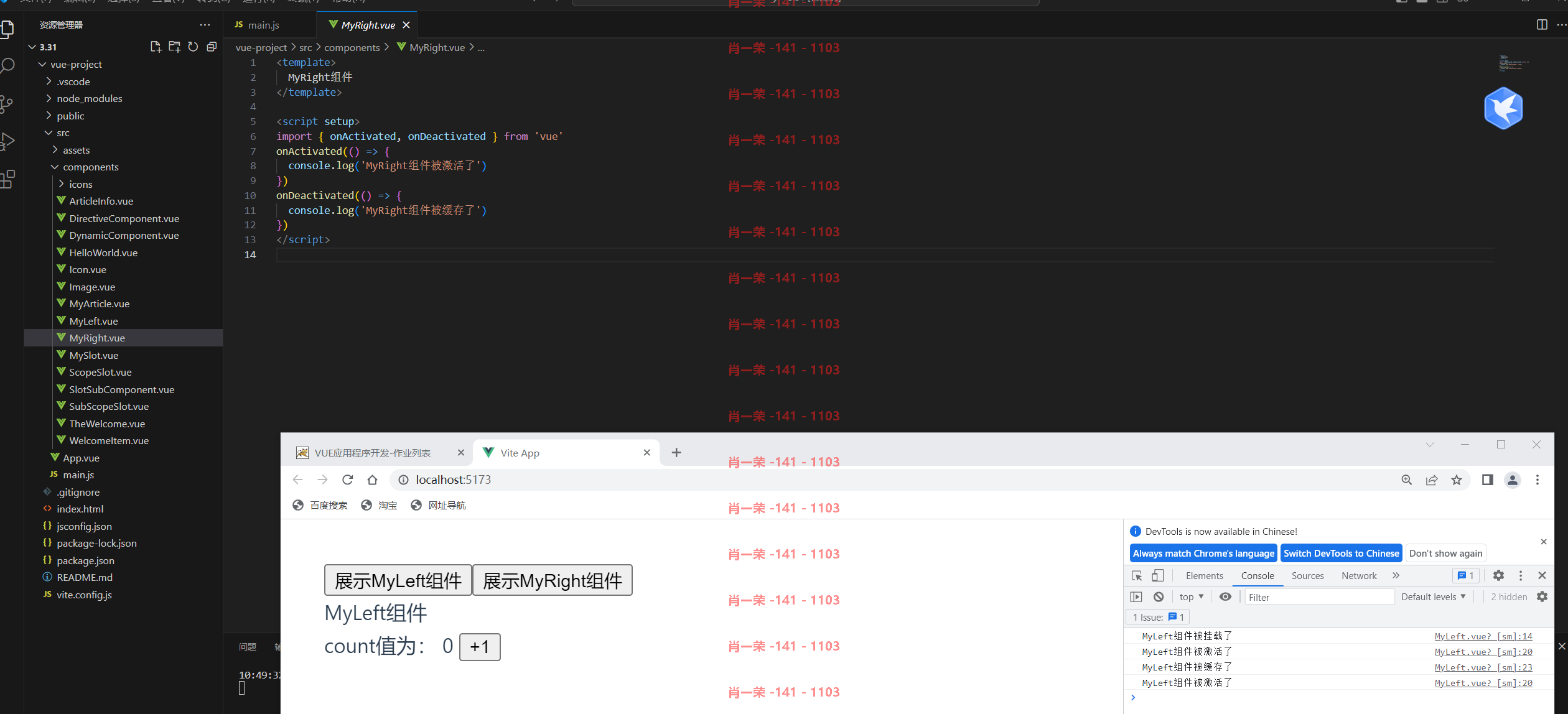Reload the browser page
Viewport: 1568px width, 714px height.
348,480
